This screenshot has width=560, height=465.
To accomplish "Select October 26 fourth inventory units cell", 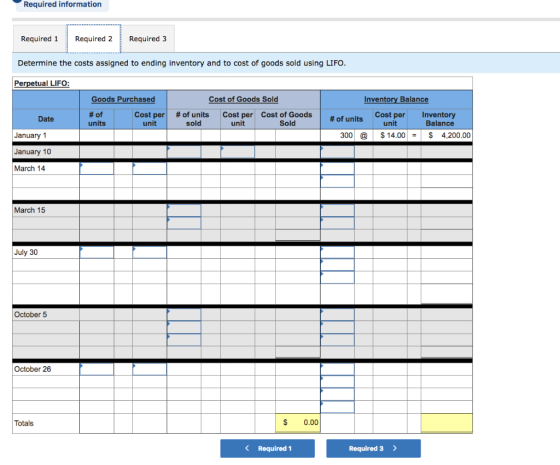I will 338,407.
